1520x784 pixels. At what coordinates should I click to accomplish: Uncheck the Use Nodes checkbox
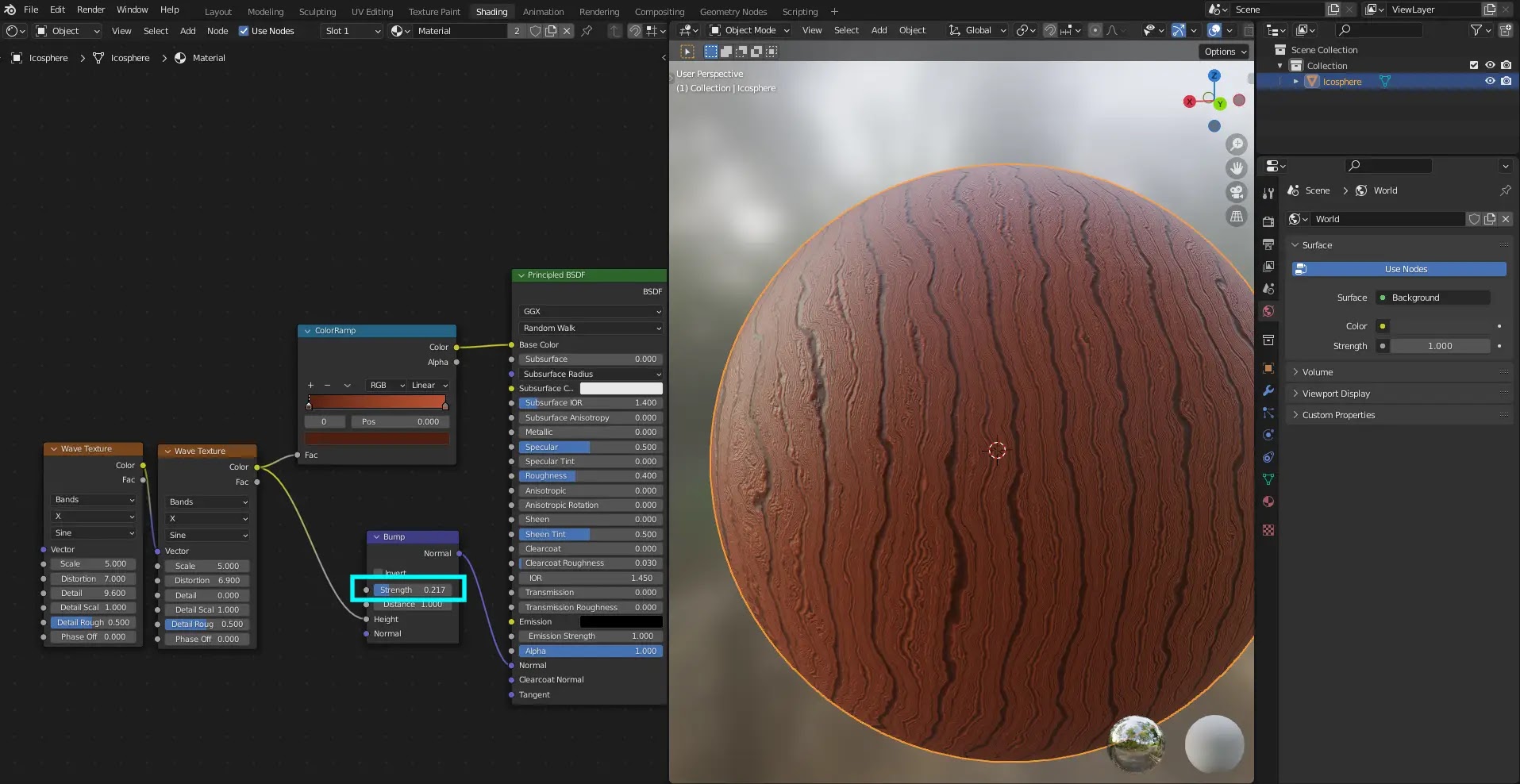coord(244,31)
